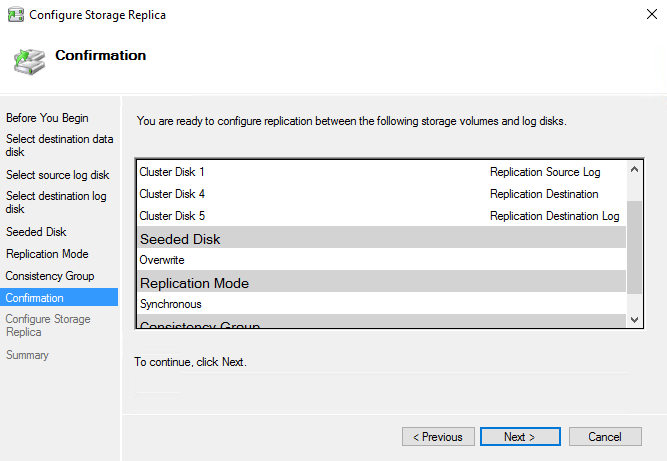Click the Confirmation page heading
Viewport: 667px width, 461px height.
101,55
